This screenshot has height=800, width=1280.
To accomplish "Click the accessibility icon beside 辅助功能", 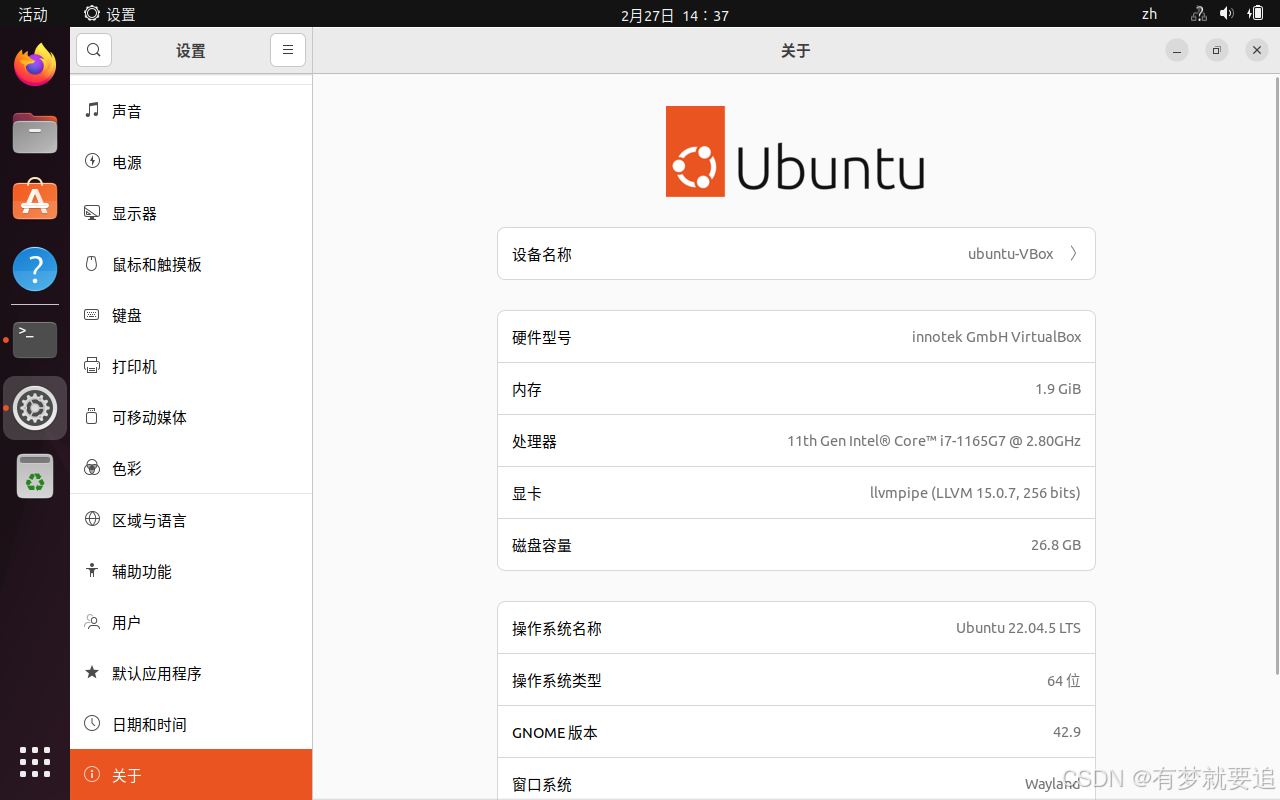I will pyautogui.click(x=92, y=570).
